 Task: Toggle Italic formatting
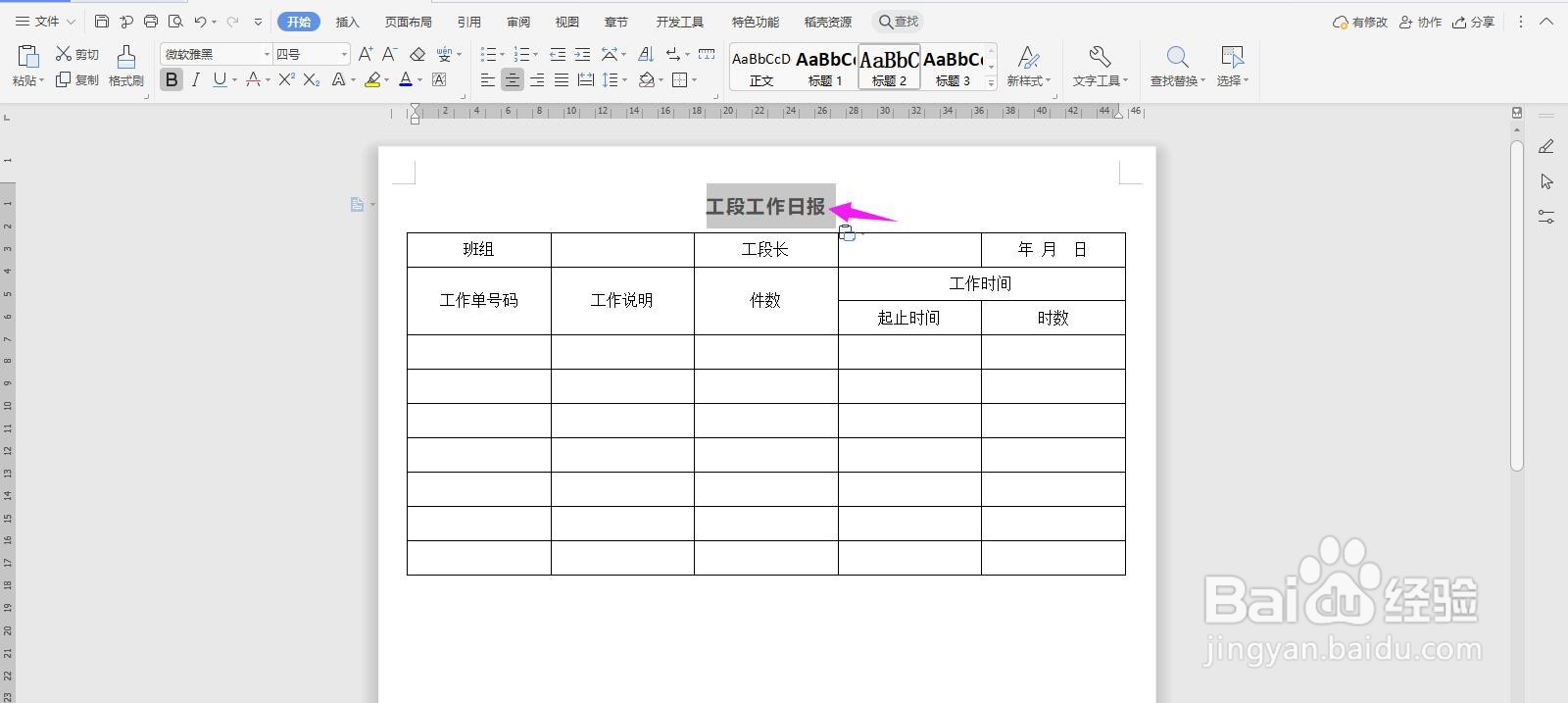195,80
